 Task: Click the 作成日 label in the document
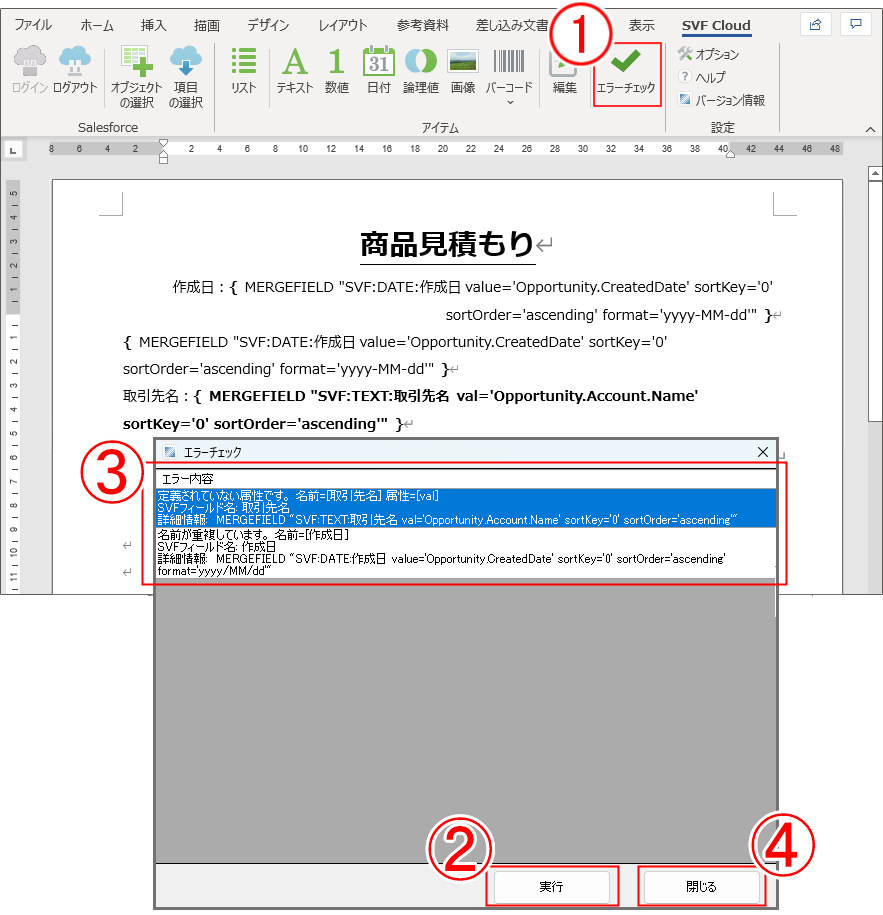coord(193,287)
